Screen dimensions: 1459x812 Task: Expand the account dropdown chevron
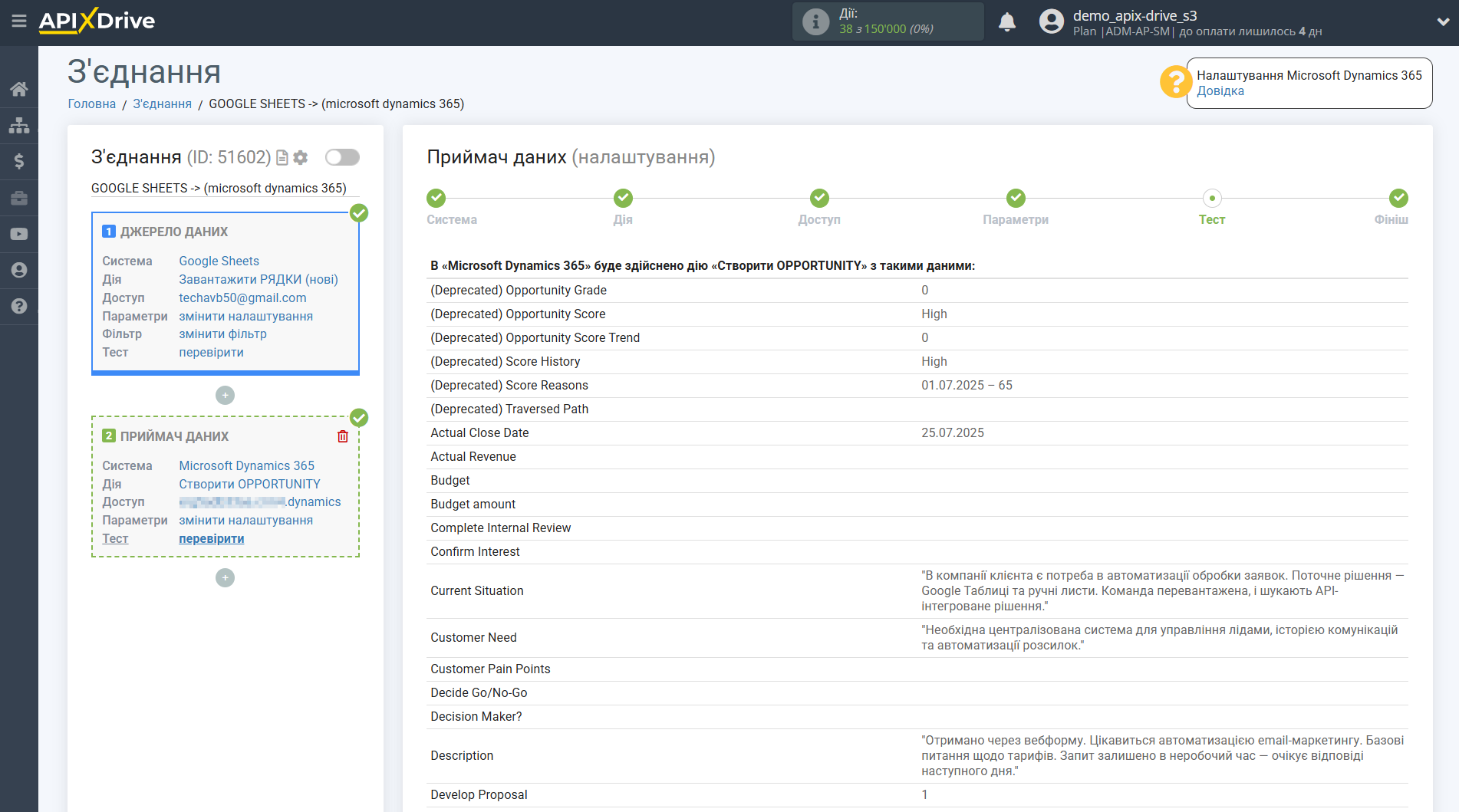1443,22
